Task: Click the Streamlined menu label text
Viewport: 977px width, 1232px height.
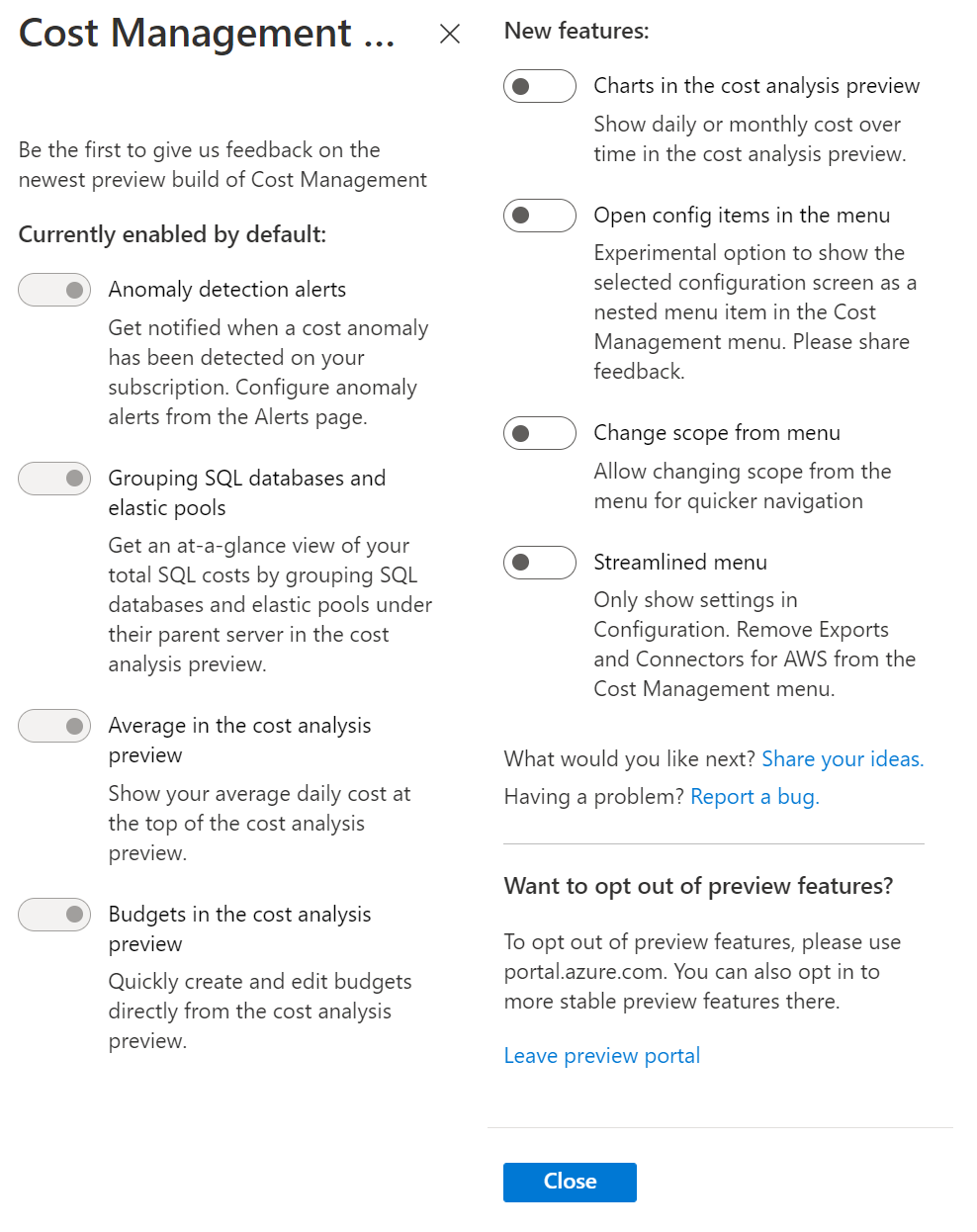Action: 680,563
